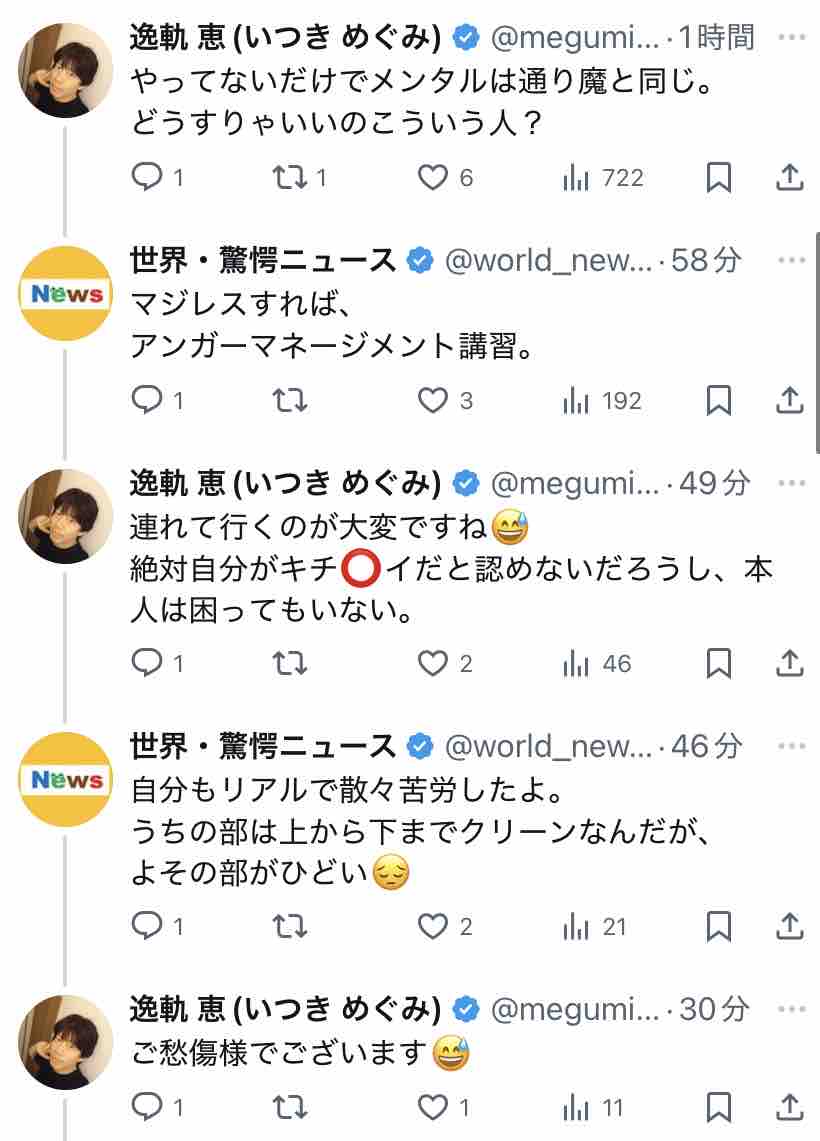The image size is (820, 1141).
Task: Click the News avatar on the 46分 tweet
Action: pos(67,779)
